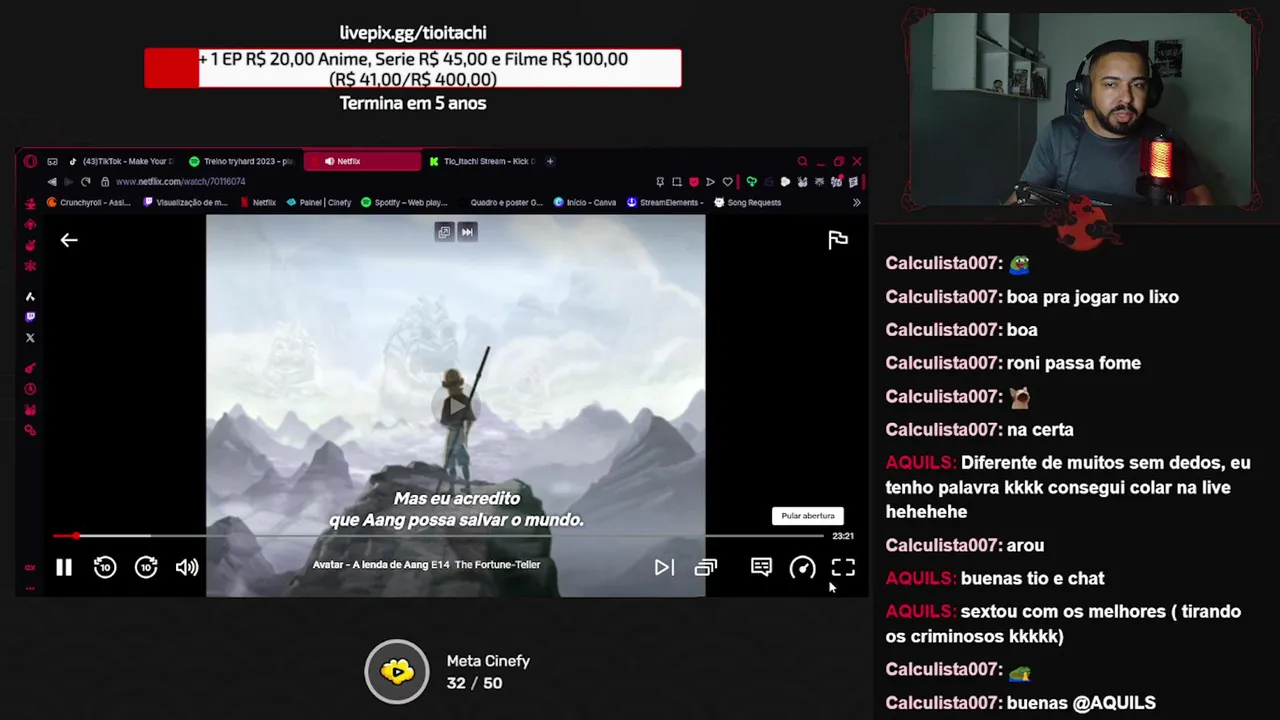The width and height of the screenshot is (1280, 720).
Task: Click the heart bookmark icon in toolbar
Action: click(728, 182)
